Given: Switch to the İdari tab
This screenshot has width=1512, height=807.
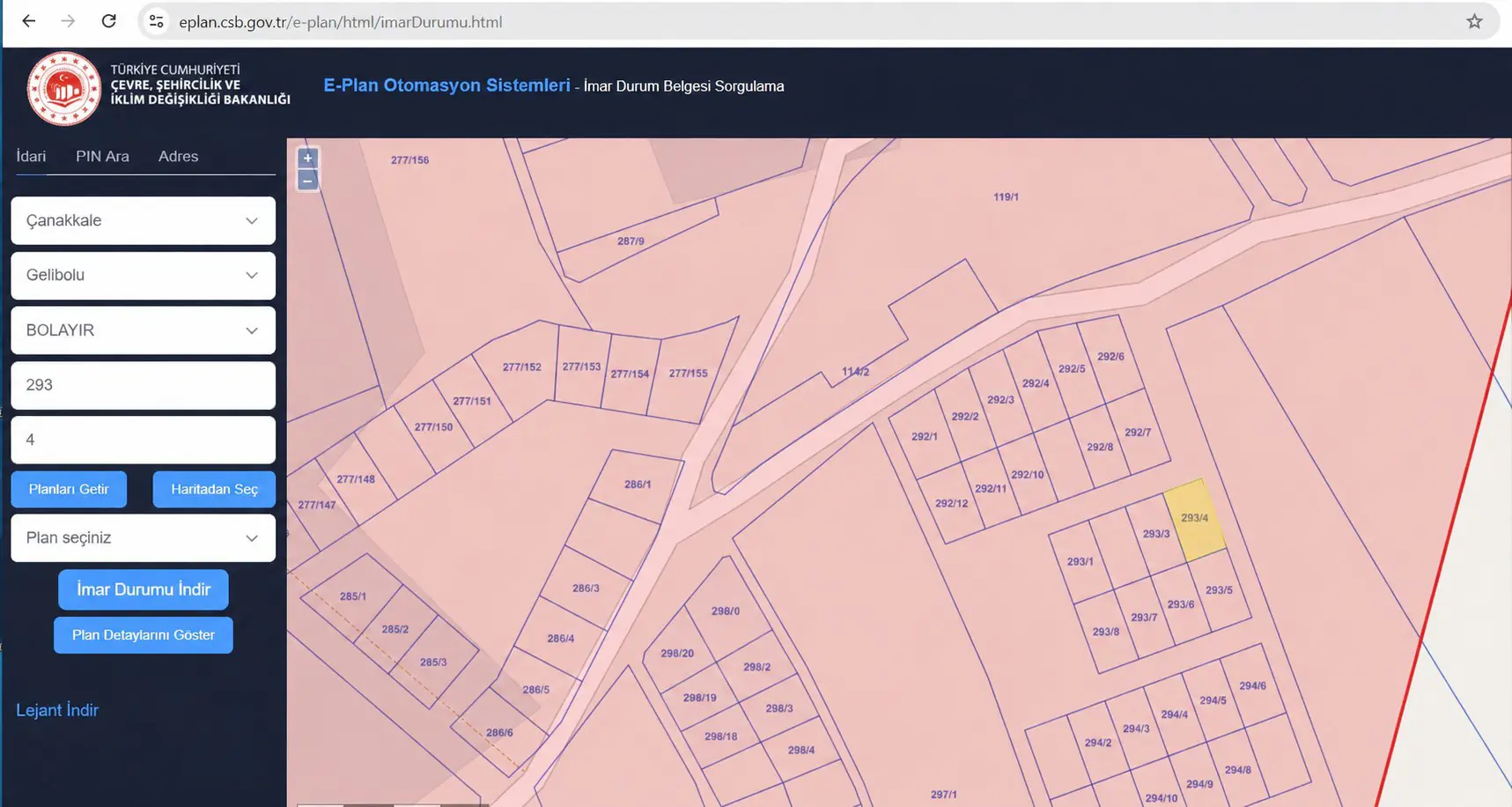Looking at the screenshot, I should [x=31, y=156].
